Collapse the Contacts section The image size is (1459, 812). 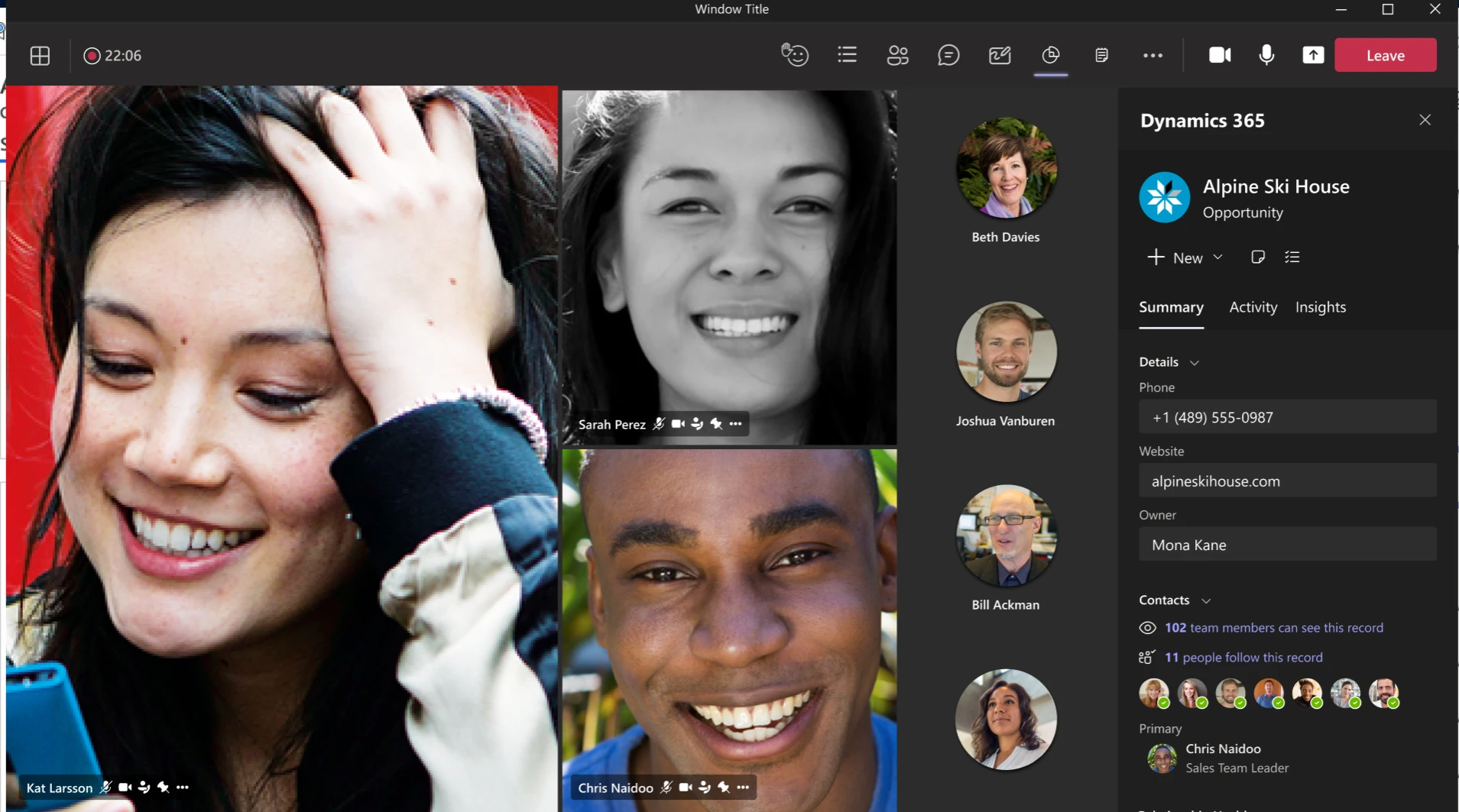1206,601
